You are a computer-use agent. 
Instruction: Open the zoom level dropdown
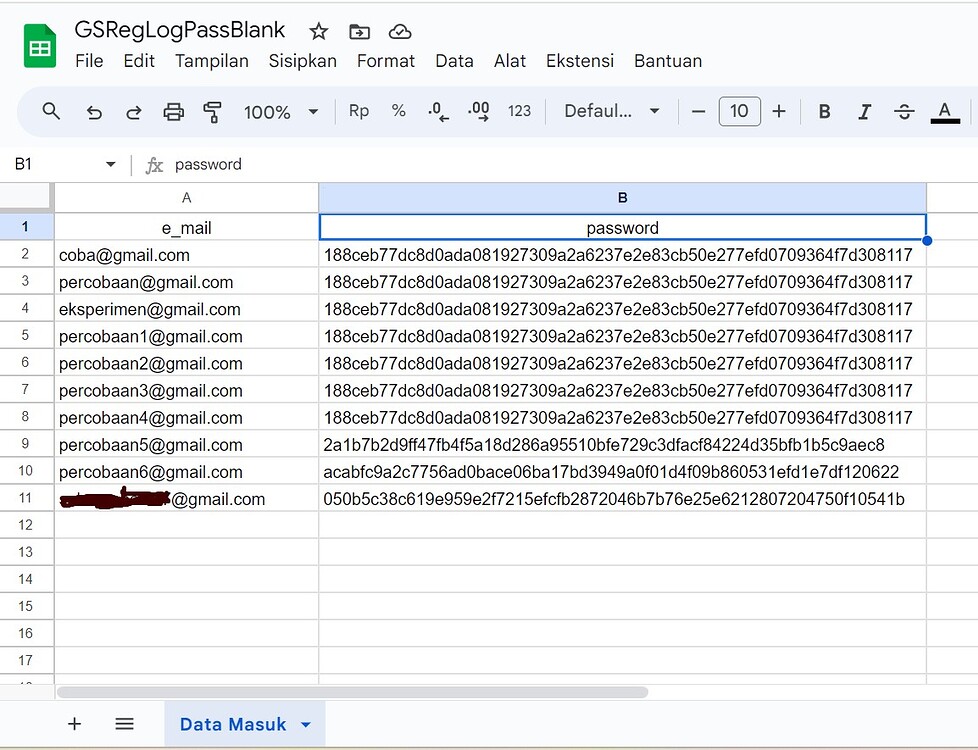click(x=281, y=111)
